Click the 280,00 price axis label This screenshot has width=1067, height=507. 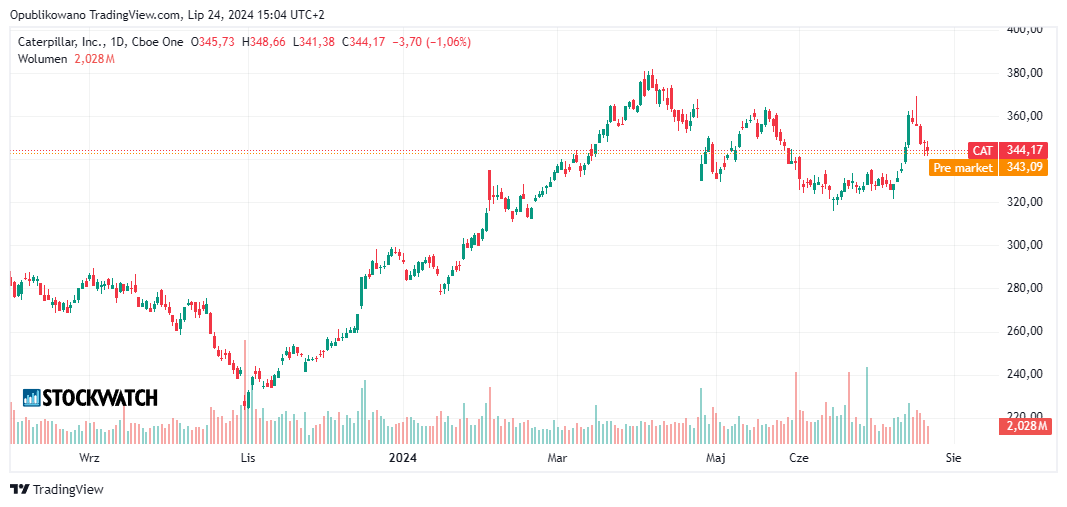coord(1025,288)
